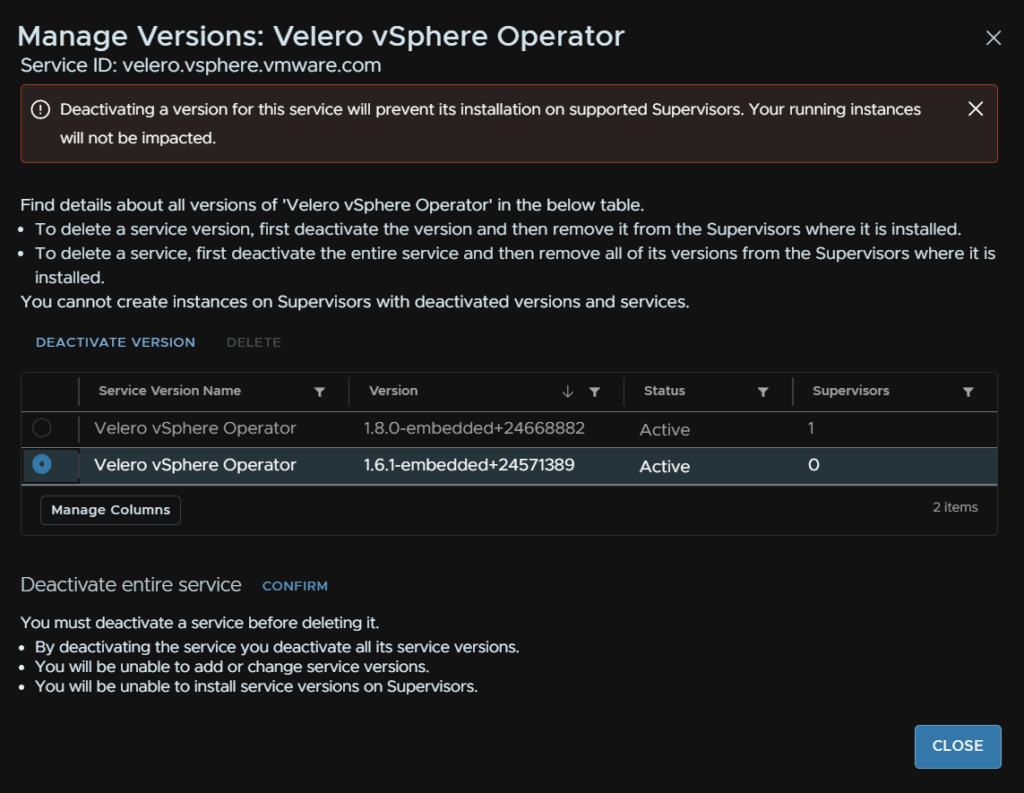Click CONFIRM to deactivate entire service
This screenshot has width=1024, height=793.
click(x=295, y=586)
